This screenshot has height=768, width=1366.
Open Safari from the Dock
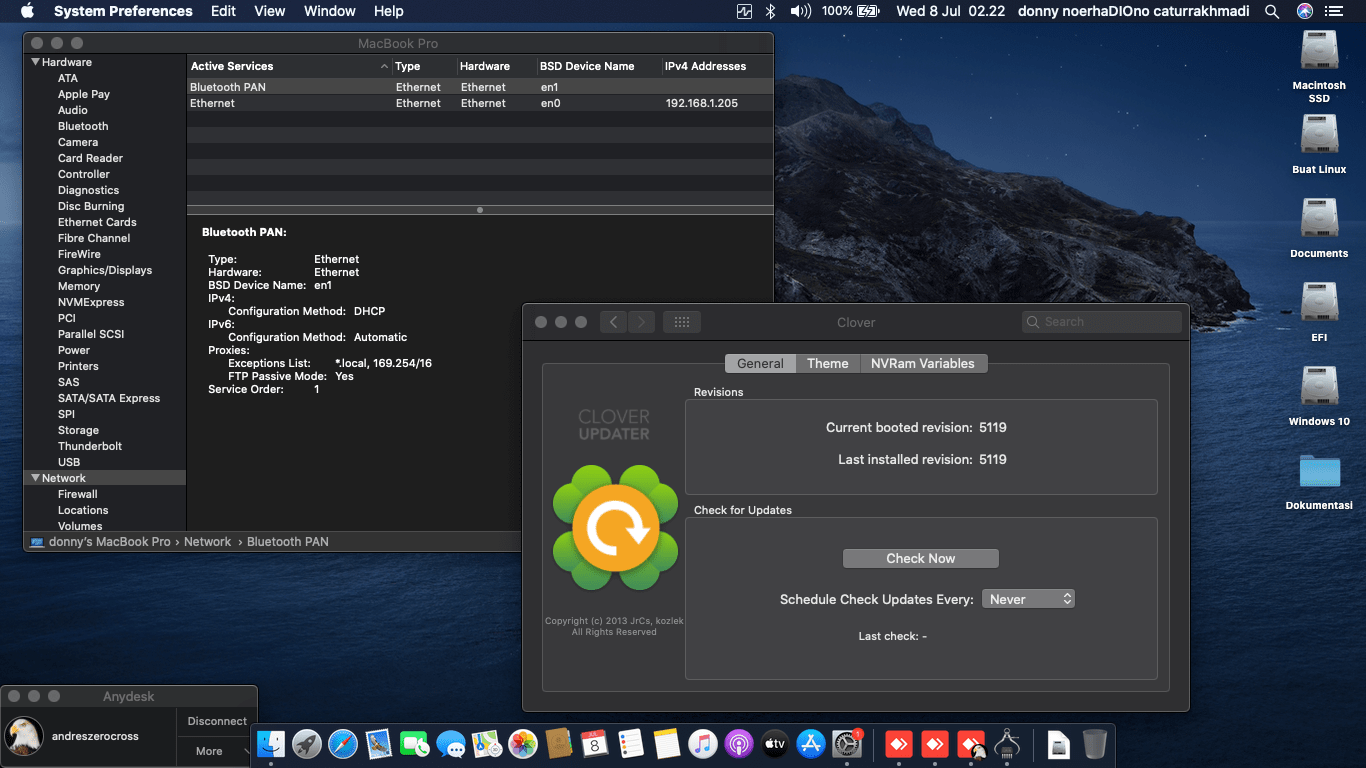click(x=343, y=744)
